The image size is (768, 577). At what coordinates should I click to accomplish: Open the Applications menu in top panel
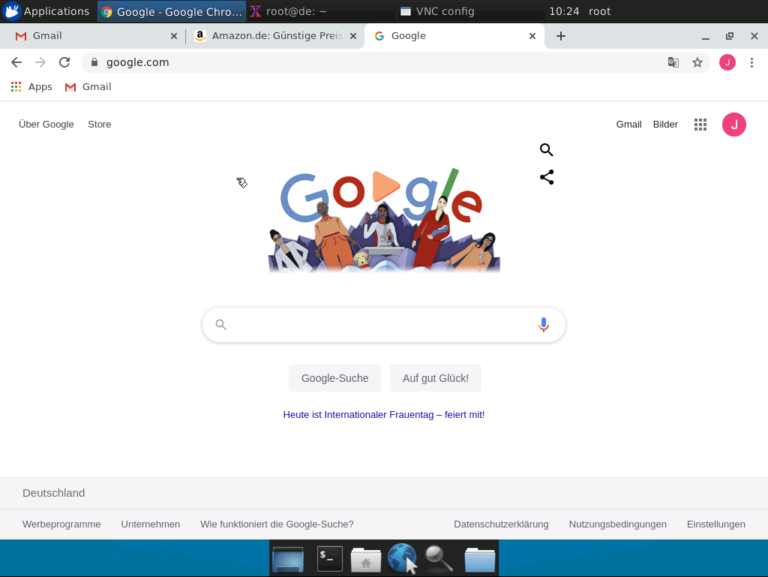tap(47, 11)
